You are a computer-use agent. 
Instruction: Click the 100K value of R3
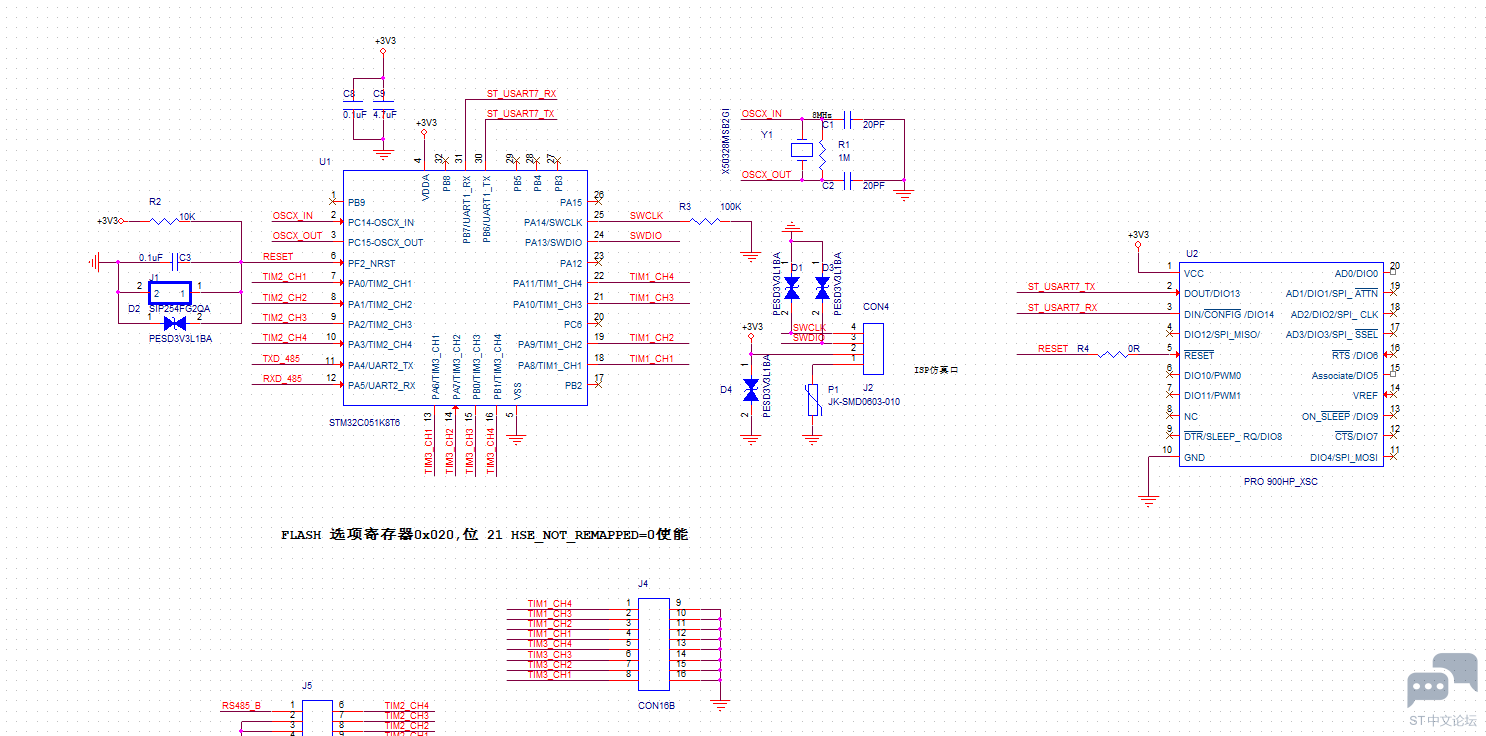click(x=730, y=207)
